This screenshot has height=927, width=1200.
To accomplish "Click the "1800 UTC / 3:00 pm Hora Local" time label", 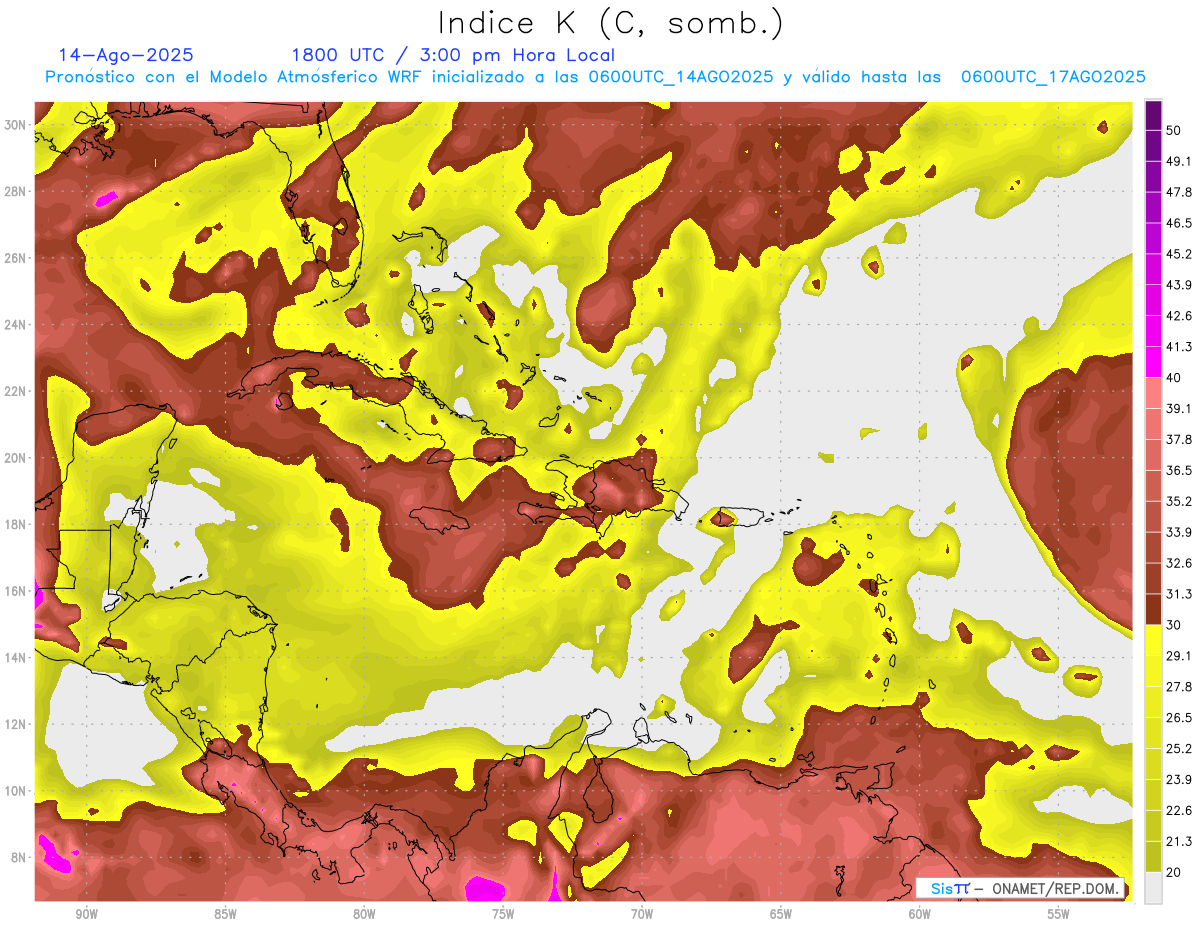I will [453, 55].
